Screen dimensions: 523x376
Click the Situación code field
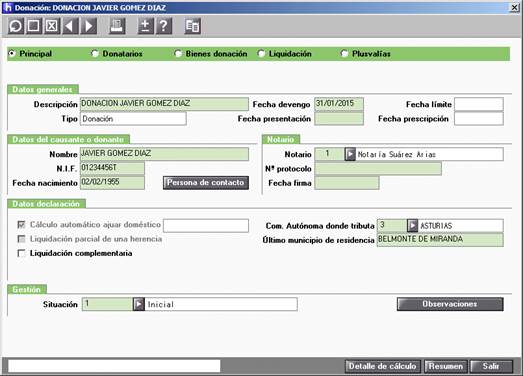click(x=107, y=304)
